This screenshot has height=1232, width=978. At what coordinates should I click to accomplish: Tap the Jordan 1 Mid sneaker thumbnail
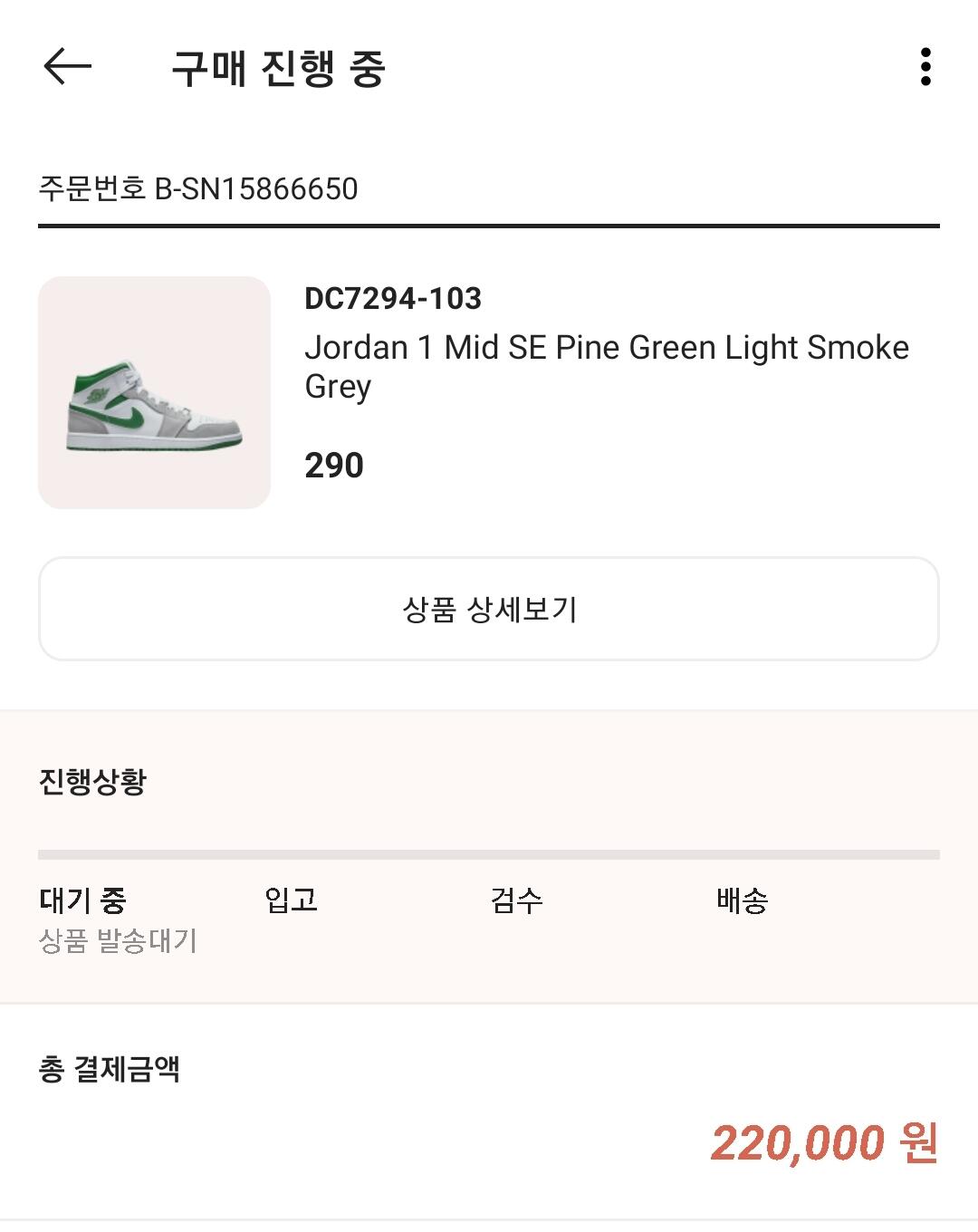pos(154,392)
